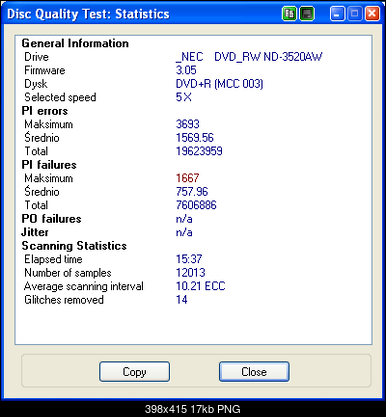Click the General Information heading
The height and width of the screenshot is (417, 386).
[x=75, y=43]
